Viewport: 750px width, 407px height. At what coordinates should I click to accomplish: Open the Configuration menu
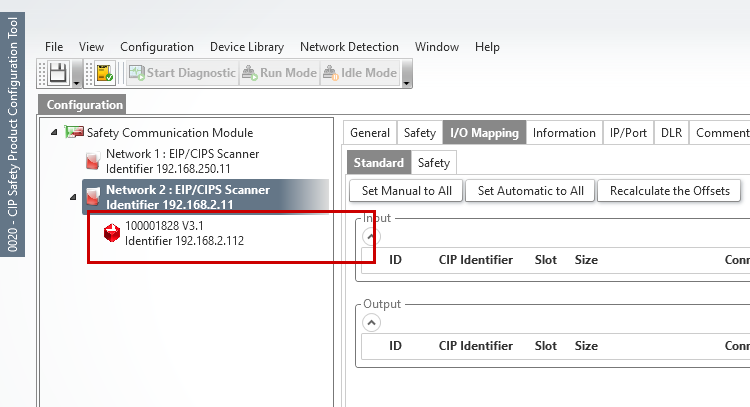point(157,47)
